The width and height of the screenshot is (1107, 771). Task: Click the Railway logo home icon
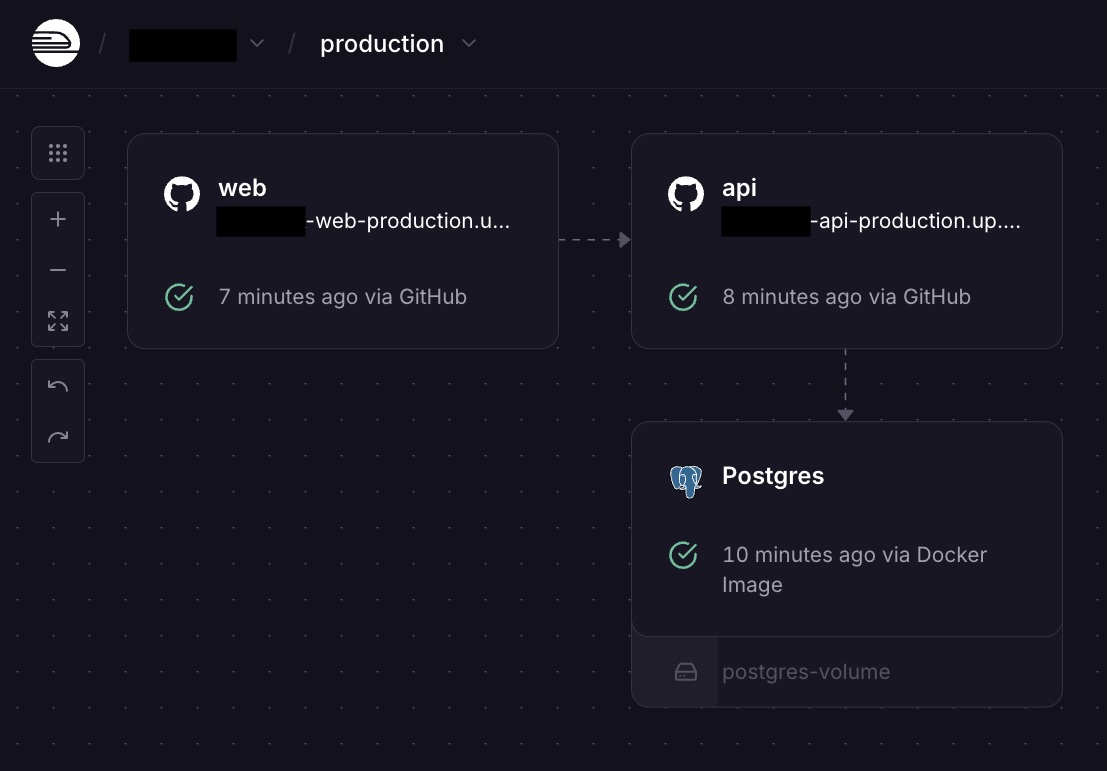(x=56, y=44)
